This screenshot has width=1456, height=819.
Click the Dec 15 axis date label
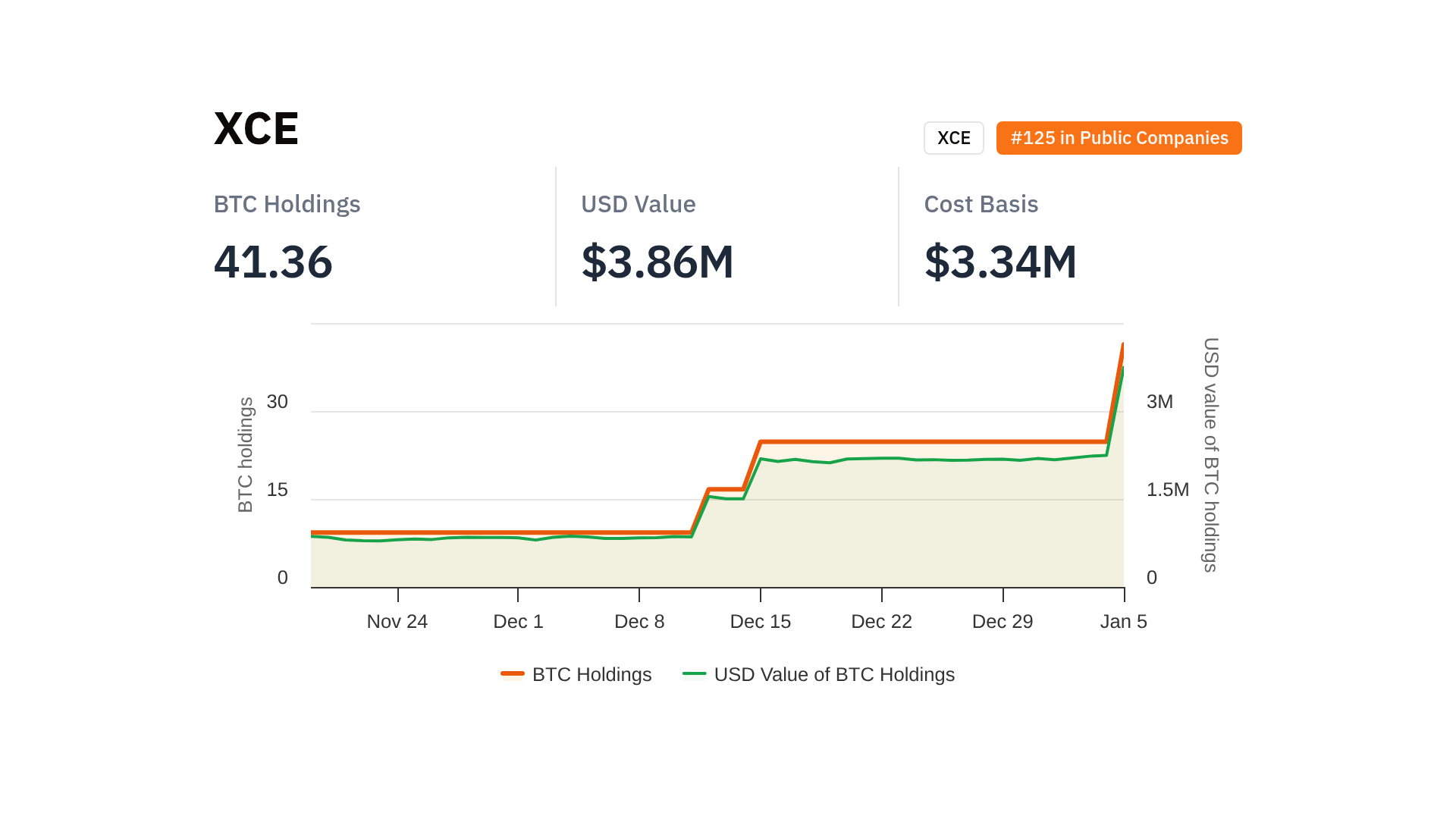760,622
